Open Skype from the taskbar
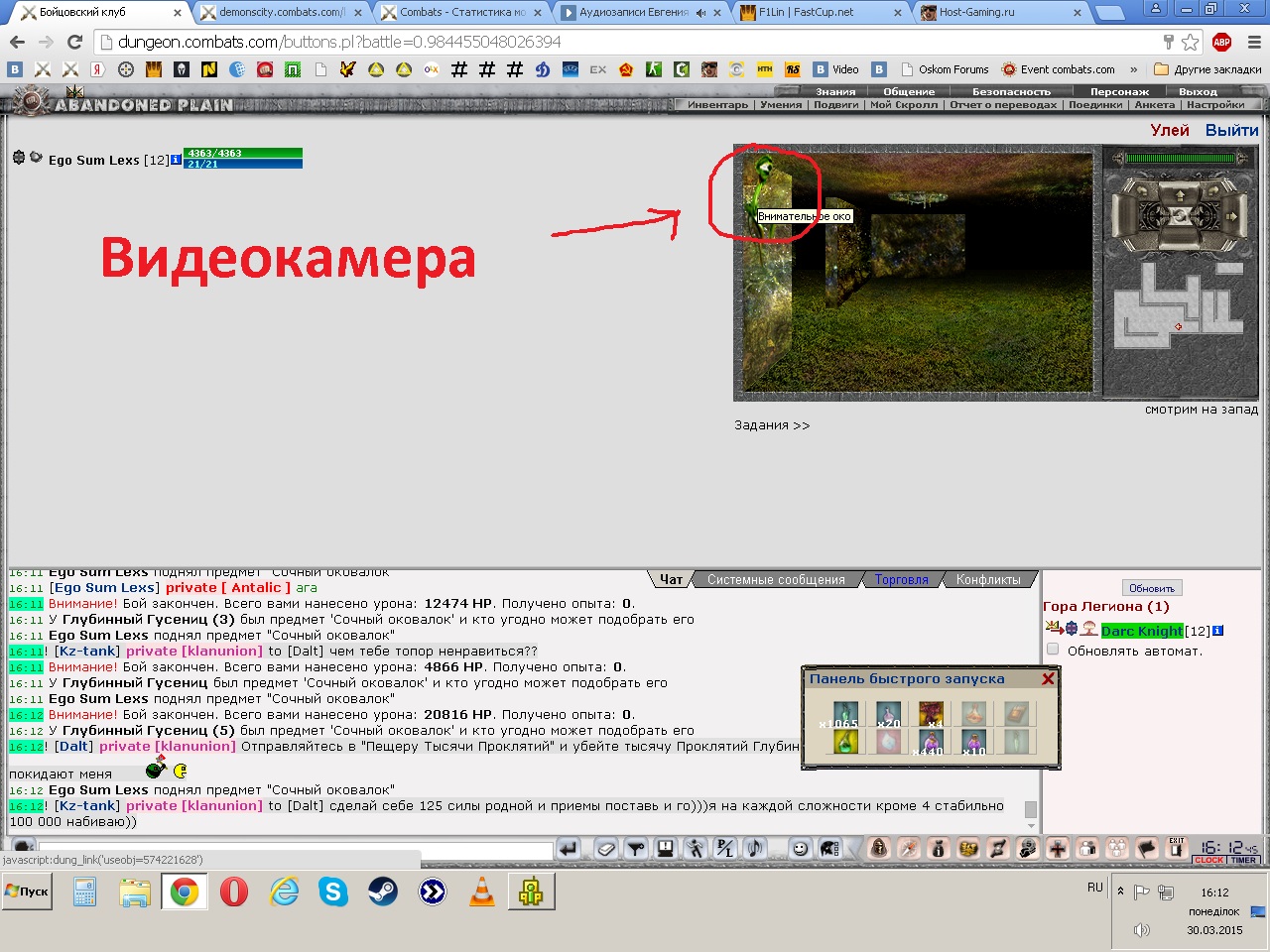 pyautogui.click(x=332, y=892)
